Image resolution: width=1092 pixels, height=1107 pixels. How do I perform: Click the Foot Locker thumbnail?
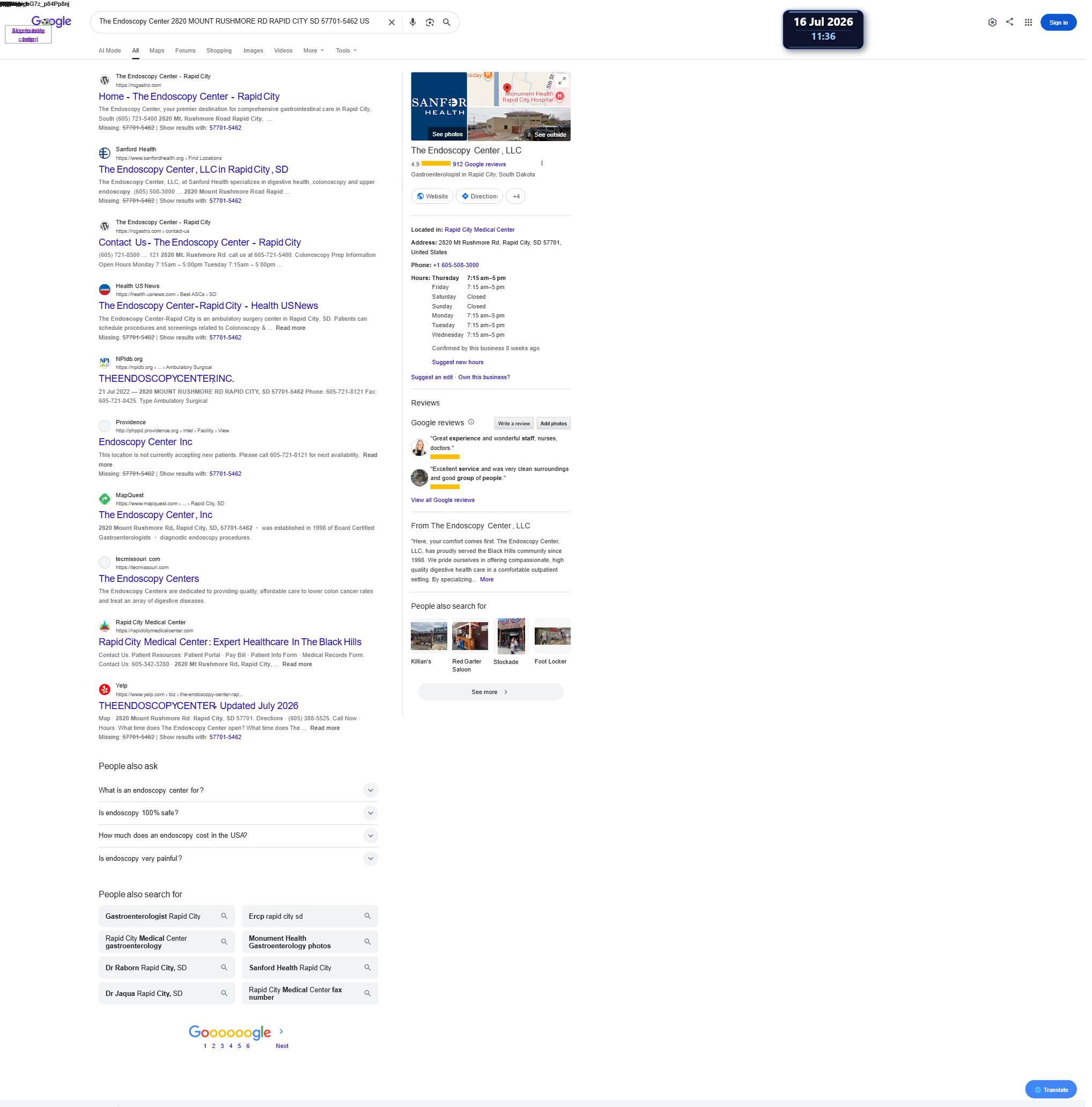552,636
